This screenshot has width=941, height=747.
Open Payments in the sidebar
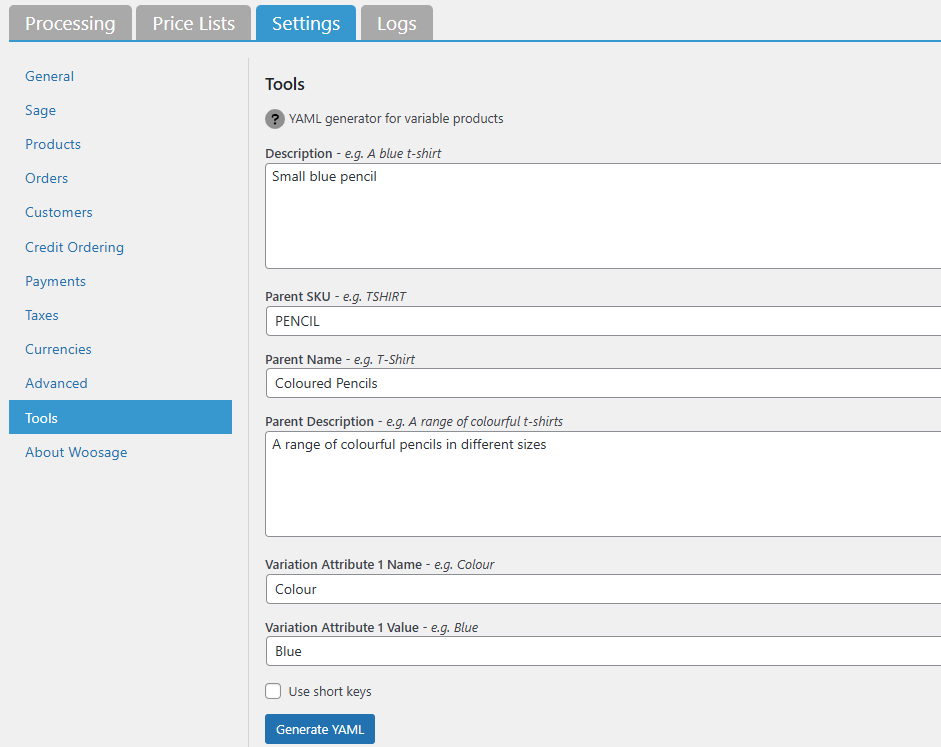56,281
